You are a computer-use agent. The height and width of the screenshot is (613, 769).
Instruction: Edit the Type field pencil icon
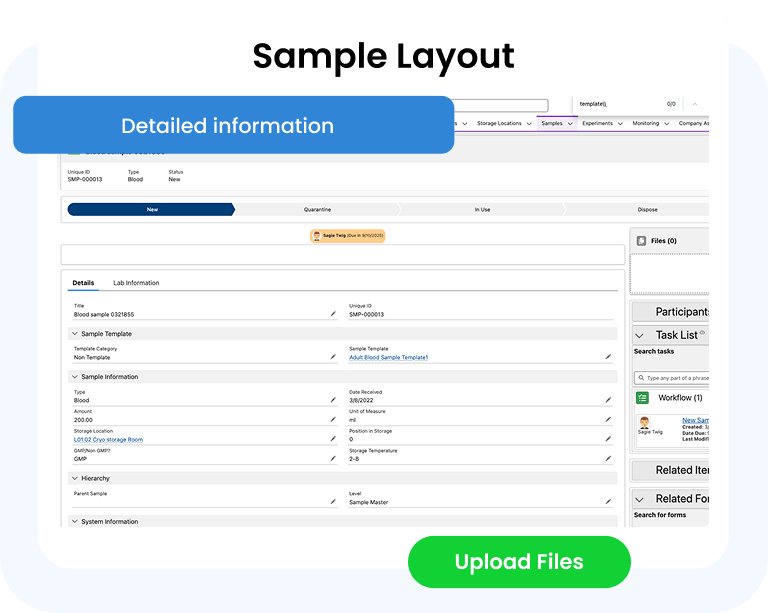333,400
